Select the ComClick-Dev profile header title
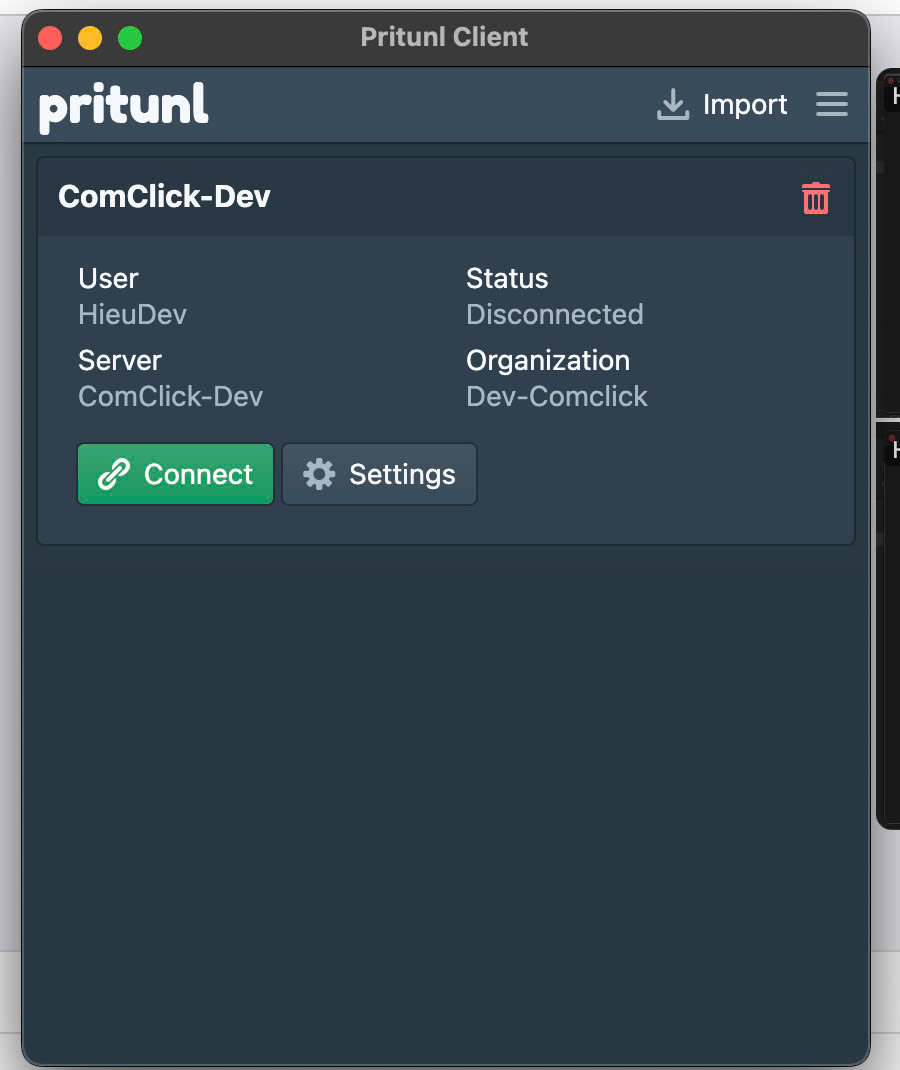The width and height of the screenshot is (900, 1070). (x=164, y=197)
